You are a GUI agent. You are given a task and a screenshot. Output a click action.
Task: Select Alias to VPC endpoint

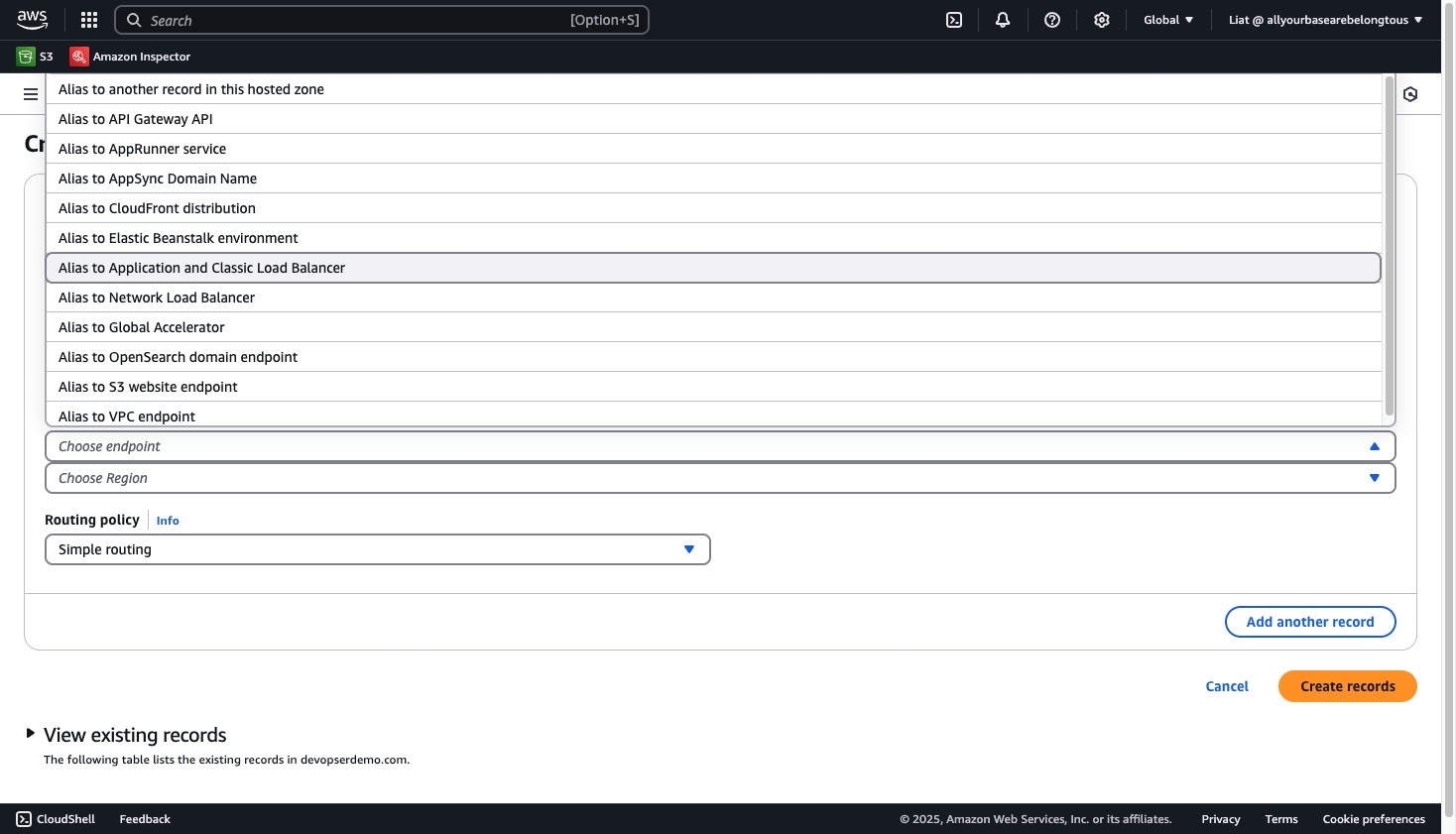pos(713,415)
